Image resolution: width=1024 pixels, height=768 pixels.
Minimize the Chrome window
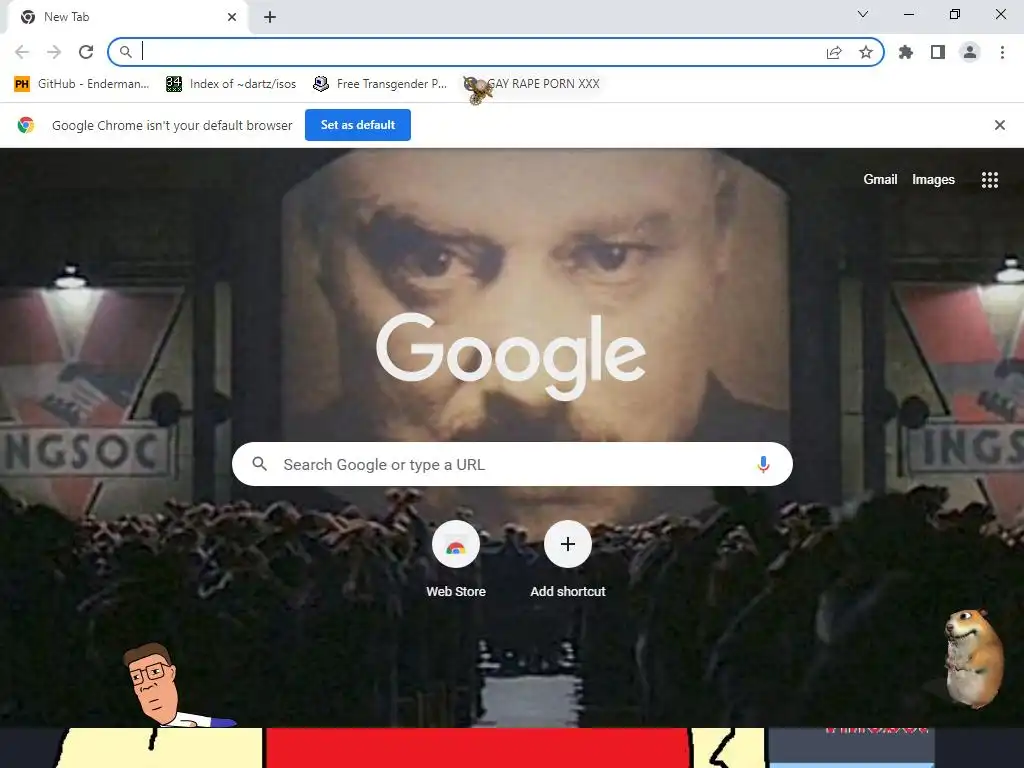click(x=908, y=14)
